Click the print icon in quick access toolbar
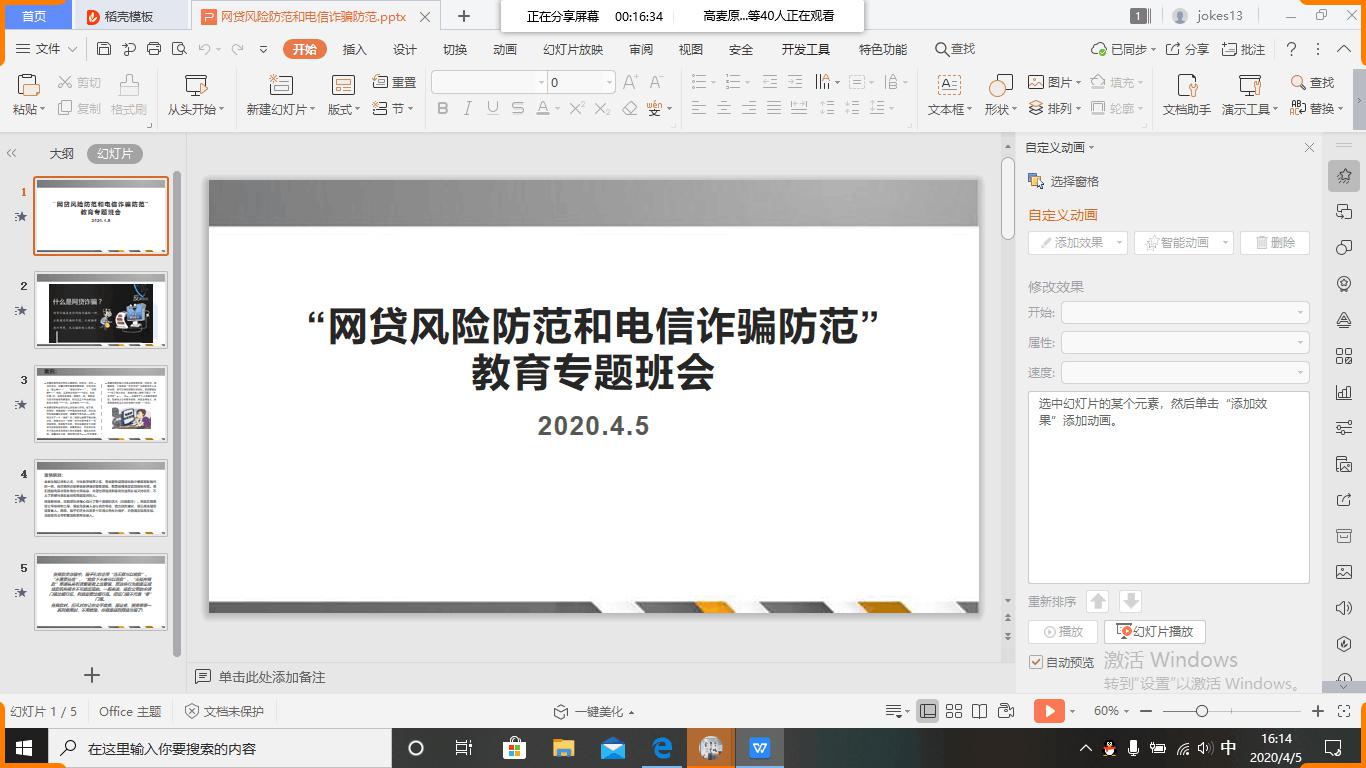 154,49
